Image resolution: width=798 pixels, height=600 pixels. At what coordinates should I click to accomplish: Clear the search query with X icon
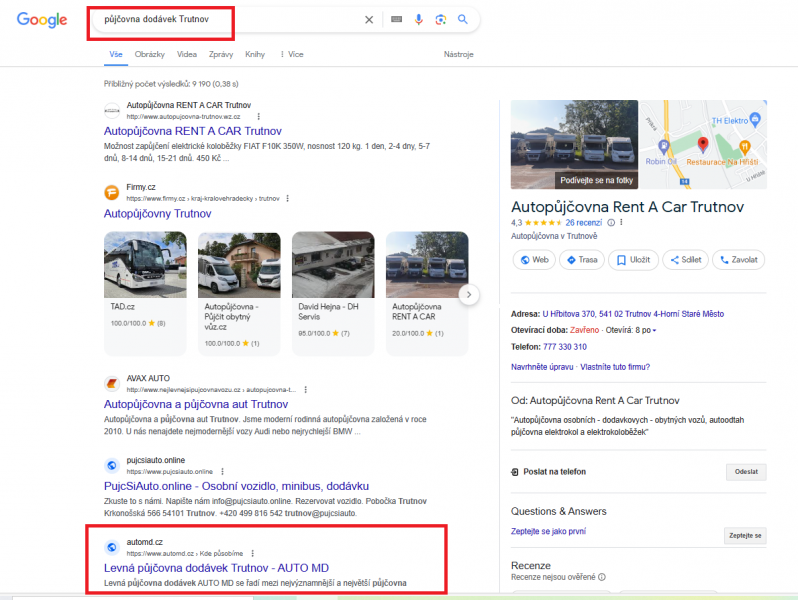369,20
